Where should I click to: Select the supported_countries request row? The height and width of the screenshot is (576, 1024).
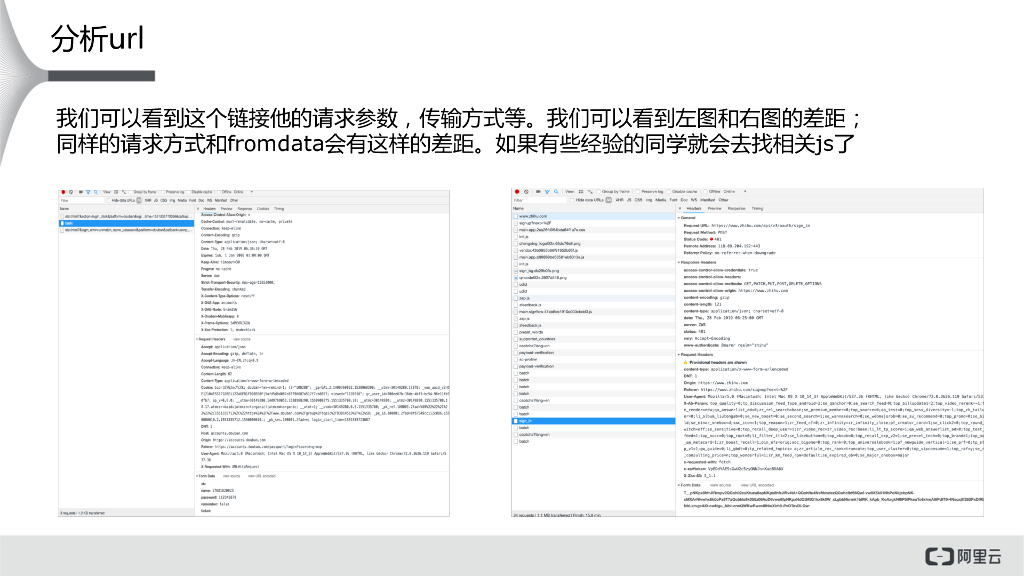594,339
